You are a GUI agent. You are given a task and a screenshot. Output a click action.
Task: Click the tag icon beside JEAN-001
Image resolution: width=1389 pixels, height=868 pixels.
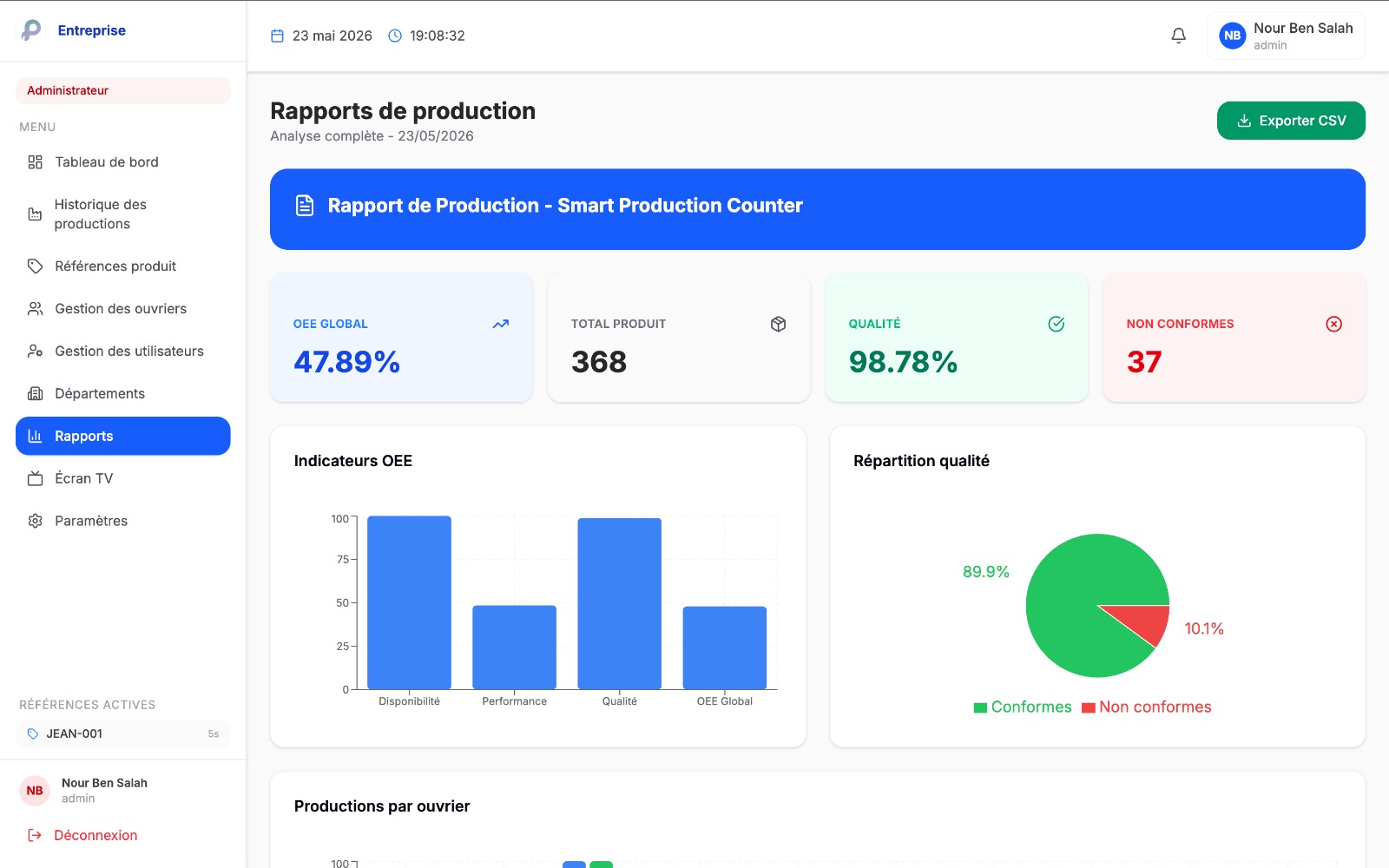[33, 733]
